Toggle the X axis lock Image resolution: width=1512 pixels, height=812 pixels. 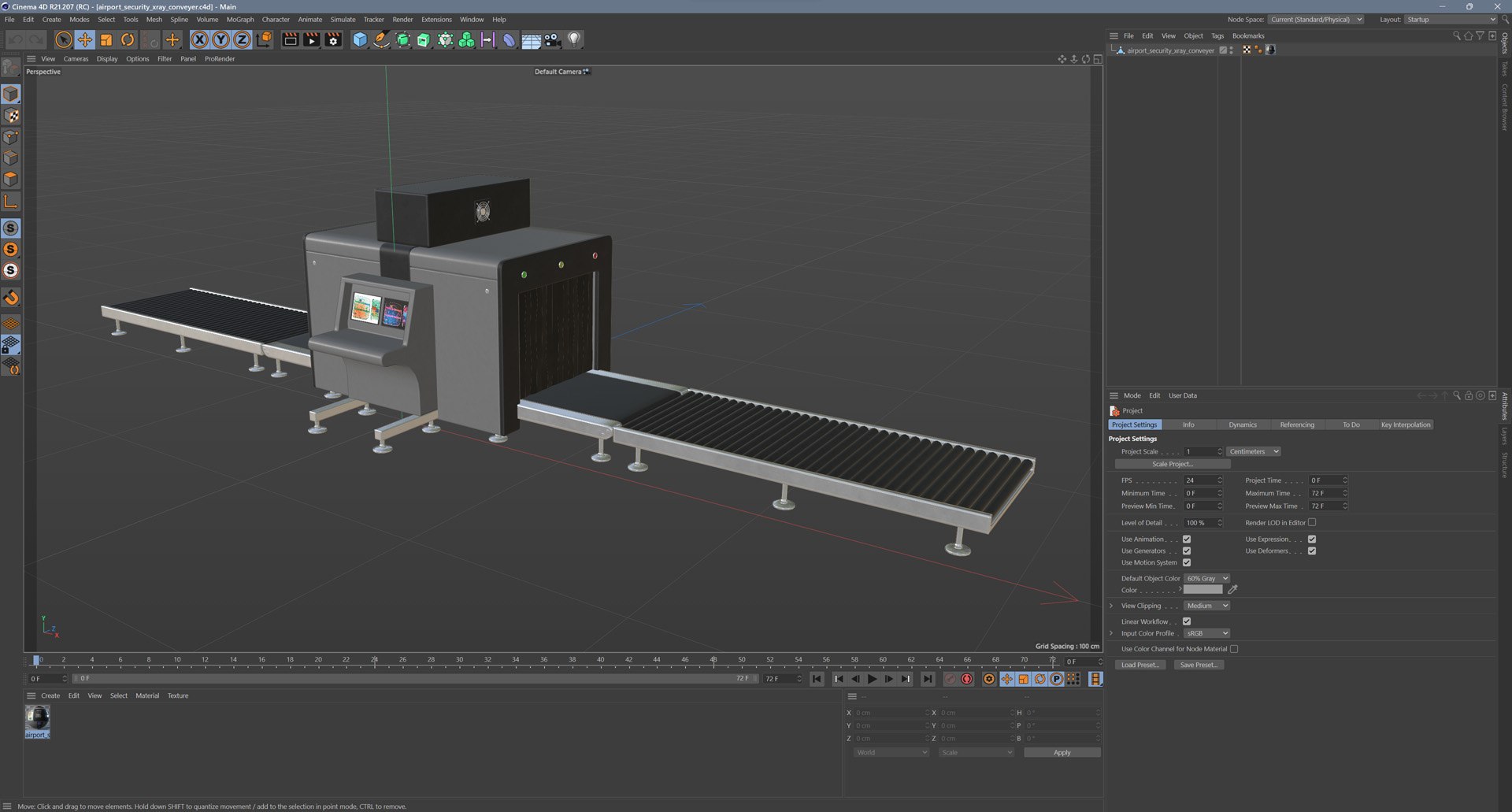(x=200, y=39)
